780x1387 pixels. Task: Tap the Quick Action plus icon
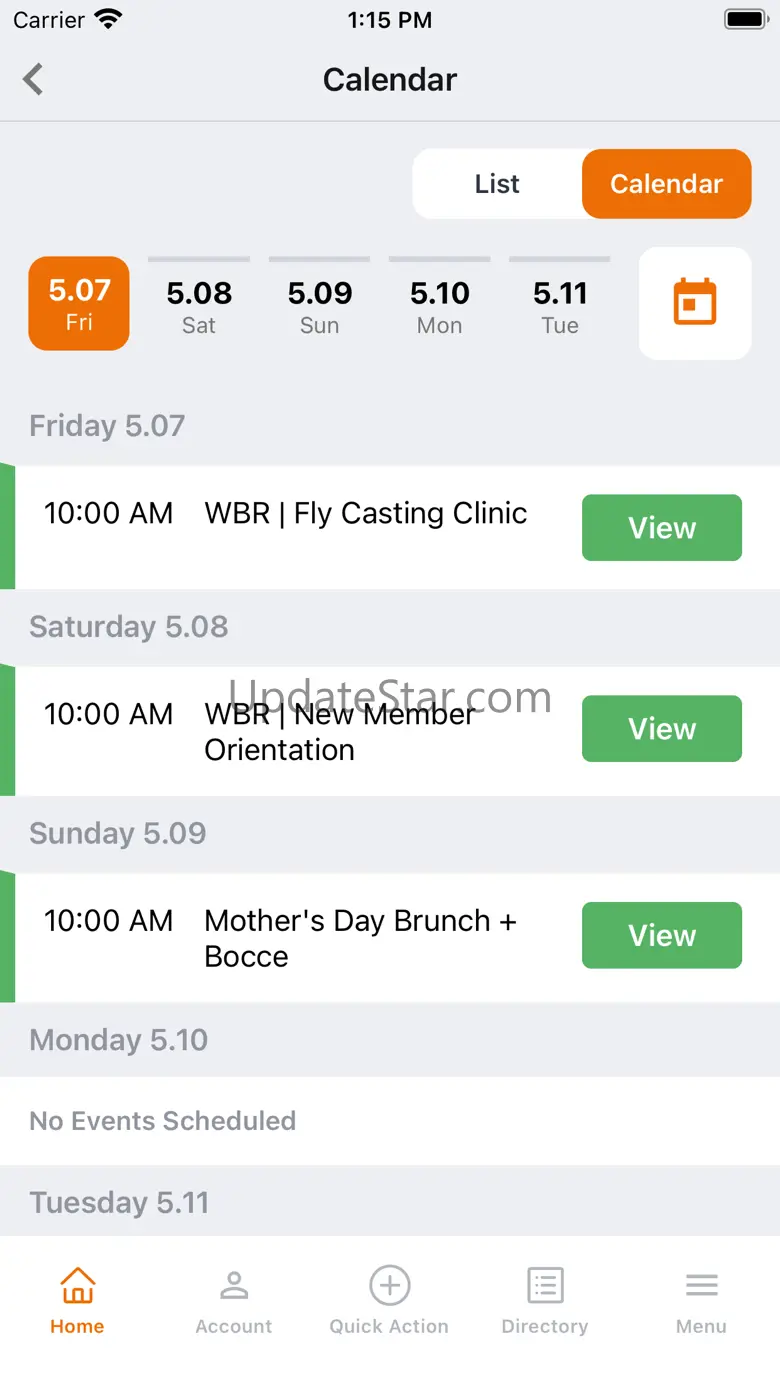point(389,1285)
